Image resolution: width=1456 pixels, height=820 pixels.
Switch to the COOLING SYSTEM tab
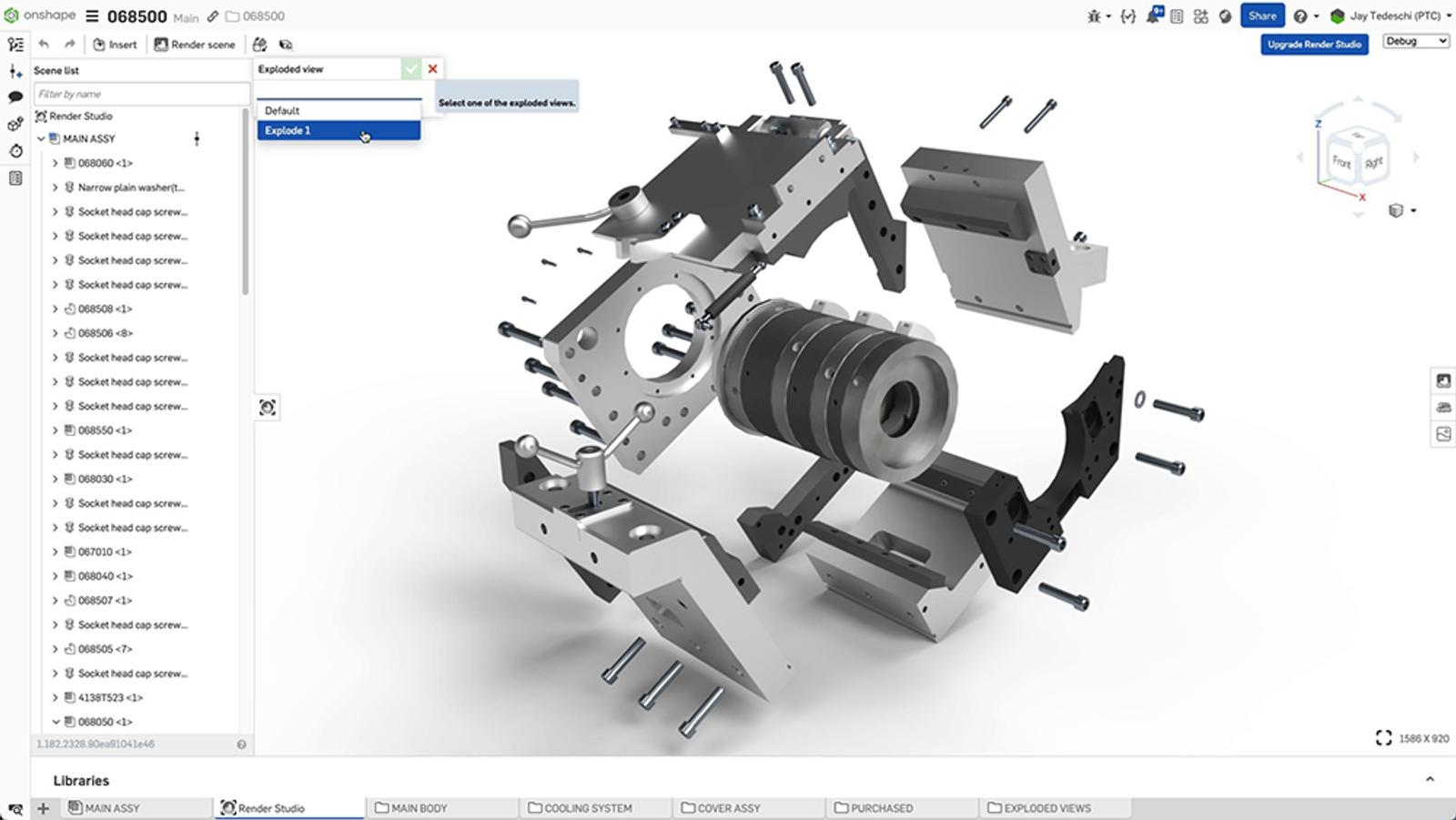click(x=587, y=807)
